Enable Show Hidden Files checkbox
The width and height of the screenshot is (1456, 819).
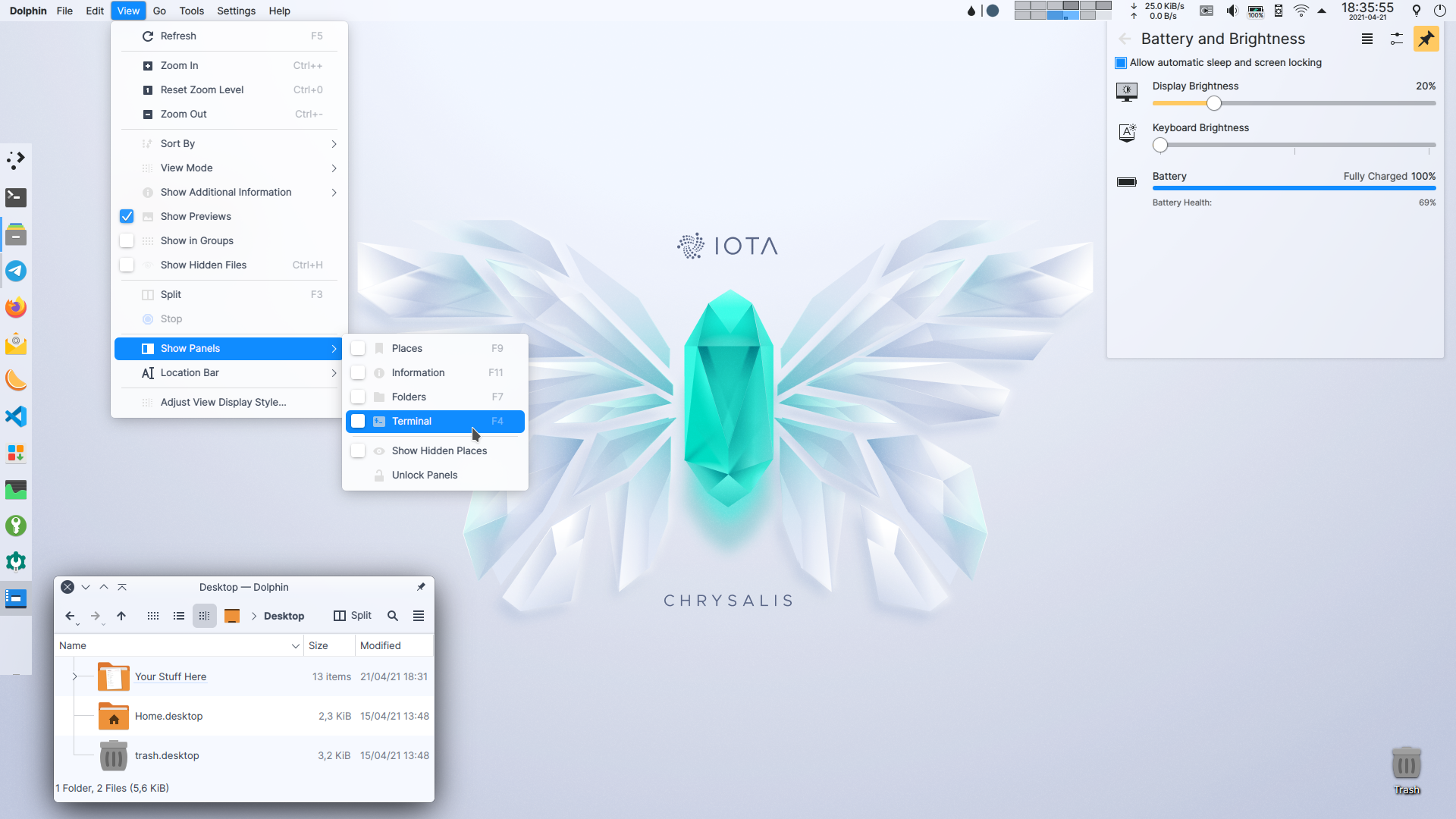coord(127,265)
